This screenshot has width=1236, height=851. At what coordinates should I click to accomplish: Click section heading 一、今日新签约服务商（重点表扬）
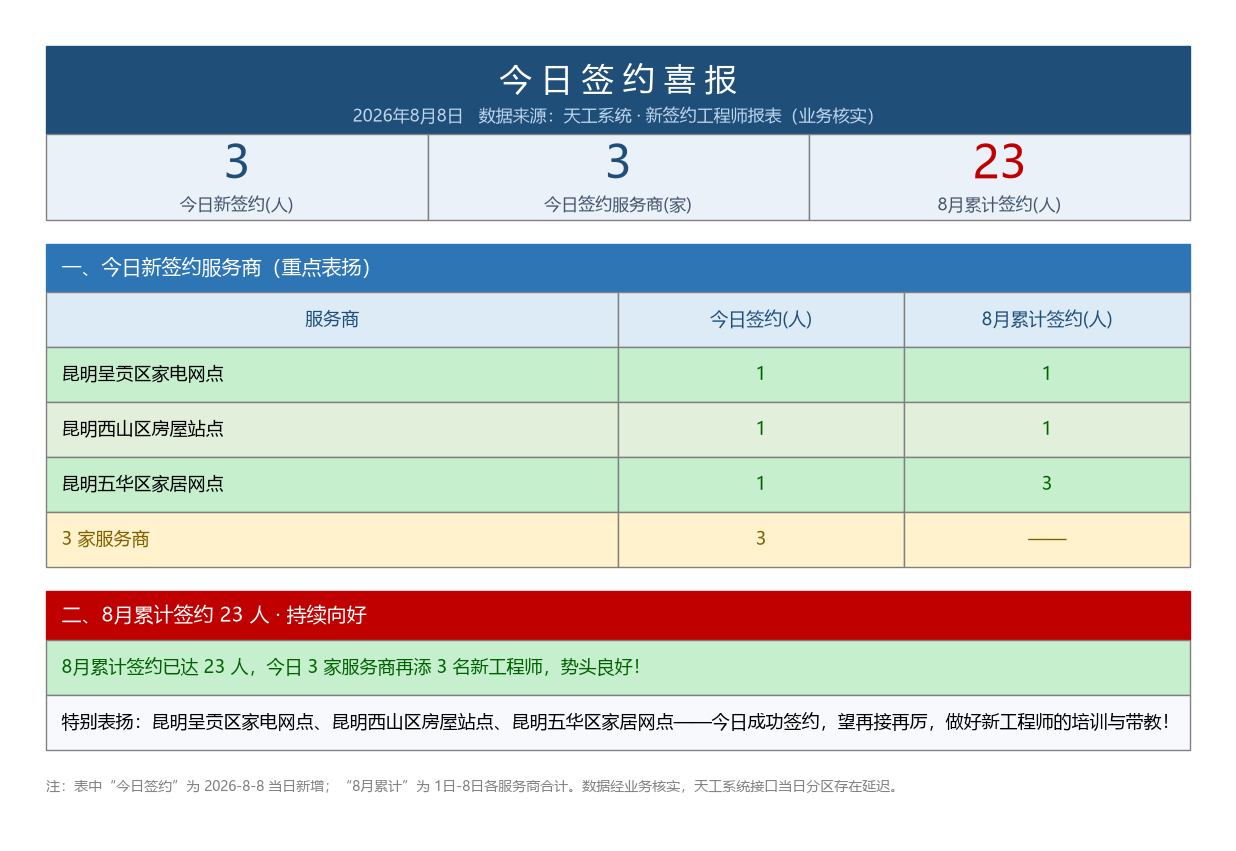point(216,268)
